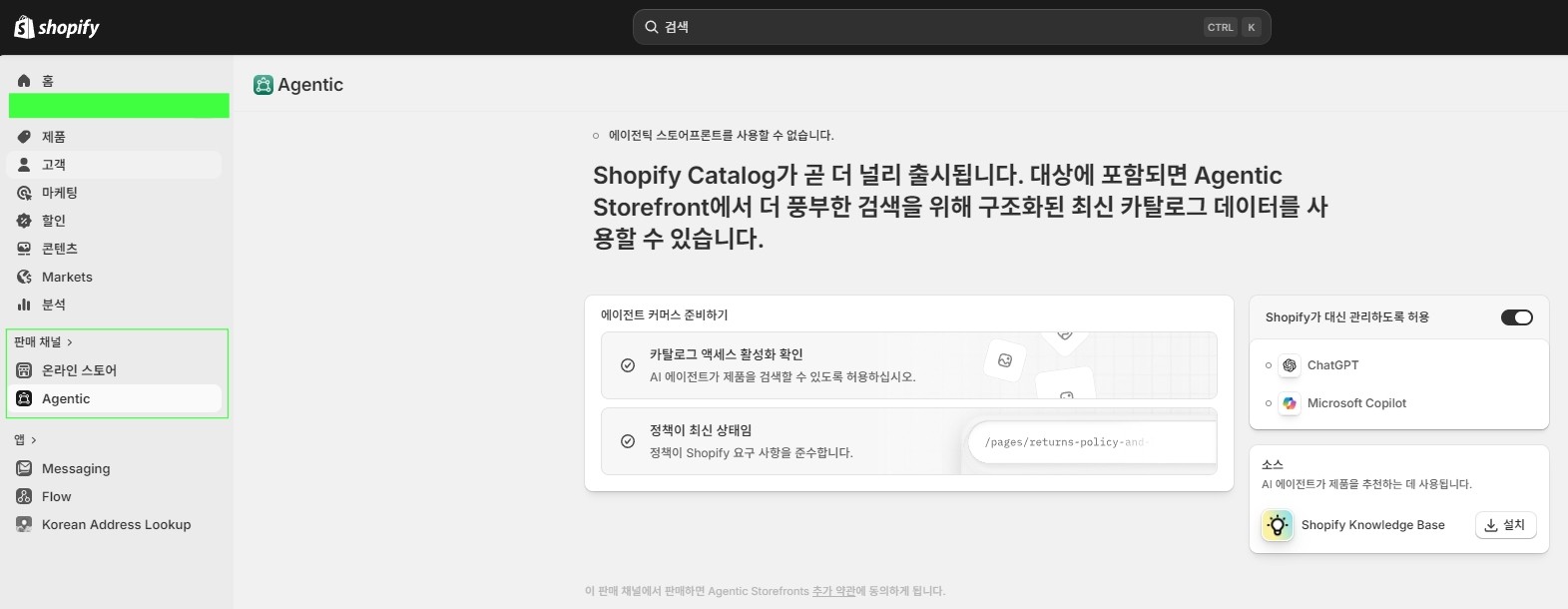Click the home icon in the sidebar
The image size is (1568, 609).
coord(24,81)
